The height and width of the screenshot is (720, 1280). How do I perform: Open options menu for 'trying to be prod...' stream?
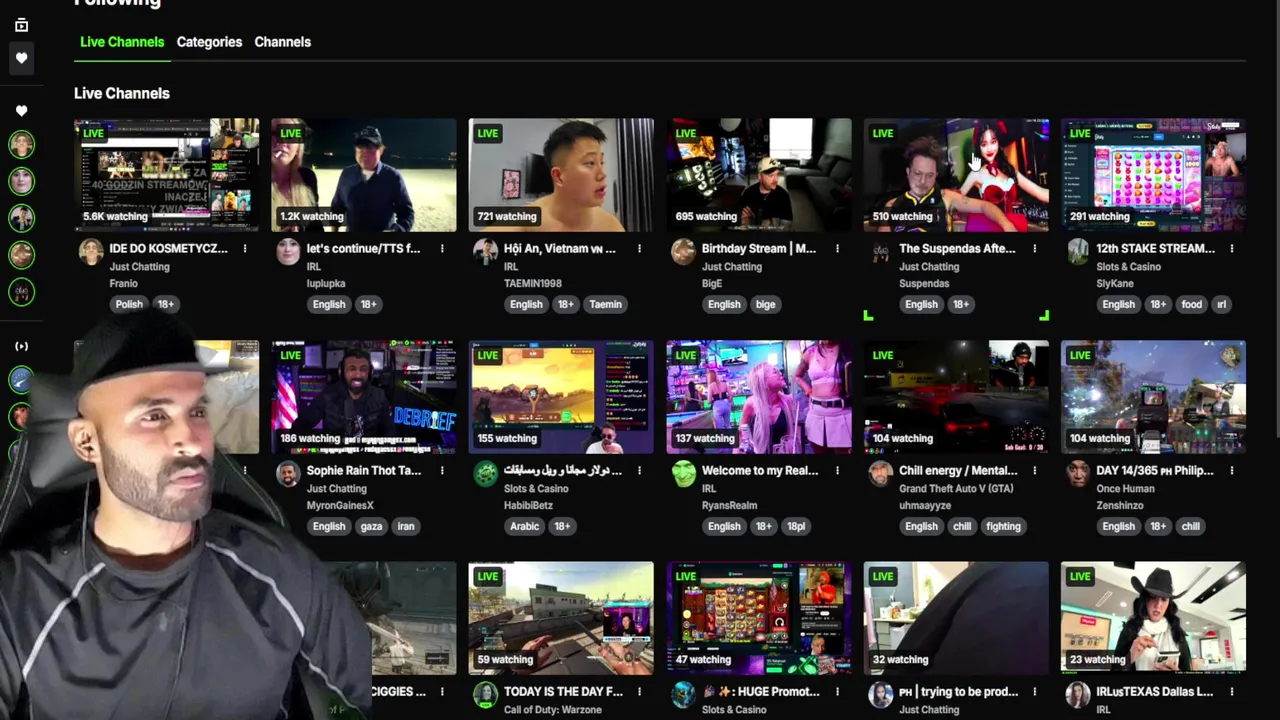[1034, 691]
